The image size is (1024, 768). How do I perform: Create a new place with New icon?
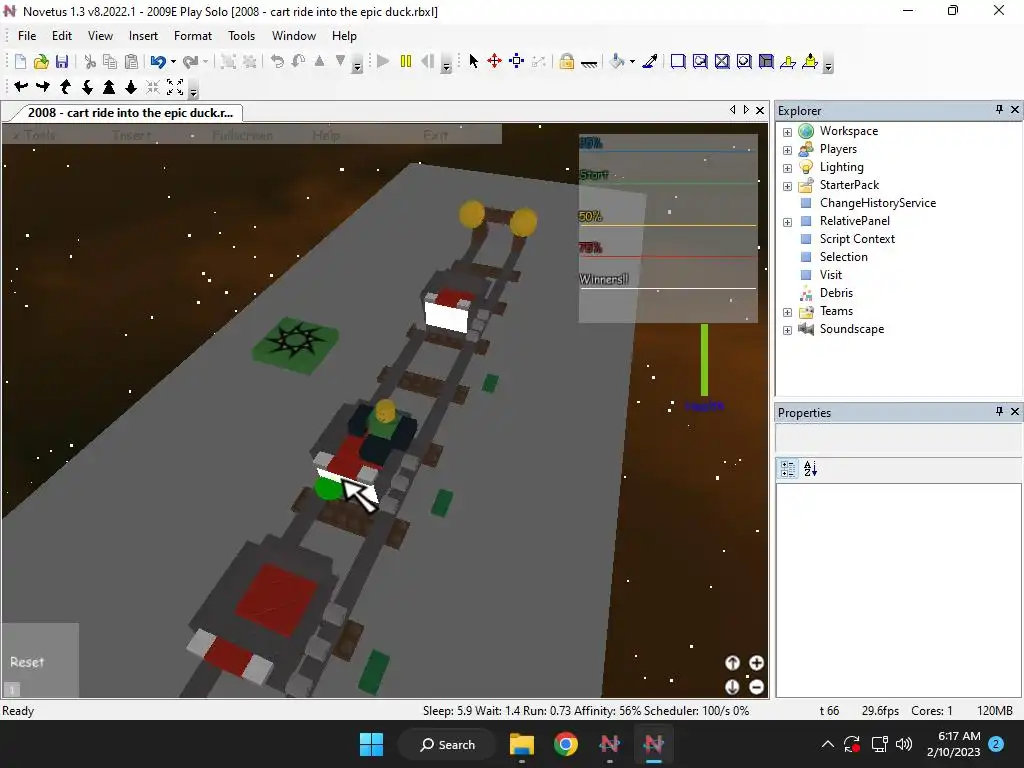coord(20,62)
